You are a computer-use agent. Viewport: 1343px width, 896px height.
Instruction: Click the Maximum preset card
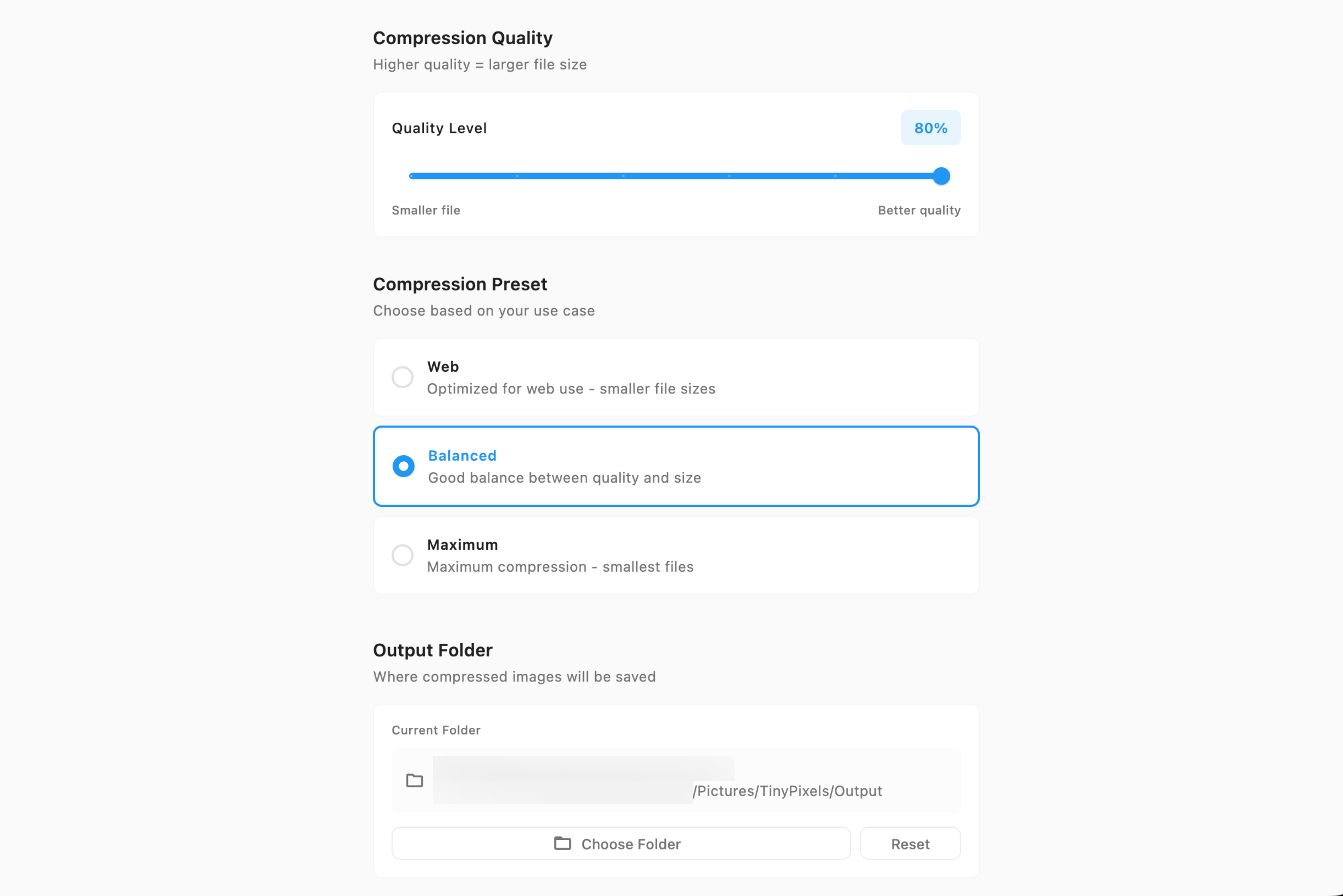(x=675, y=555)
